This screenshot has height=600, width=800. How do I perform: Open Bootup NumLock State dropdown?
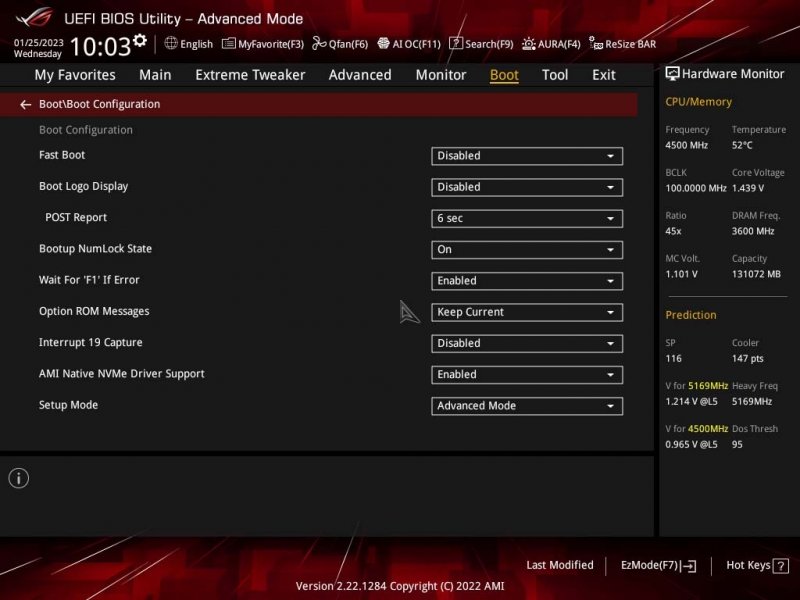[527, 249]
